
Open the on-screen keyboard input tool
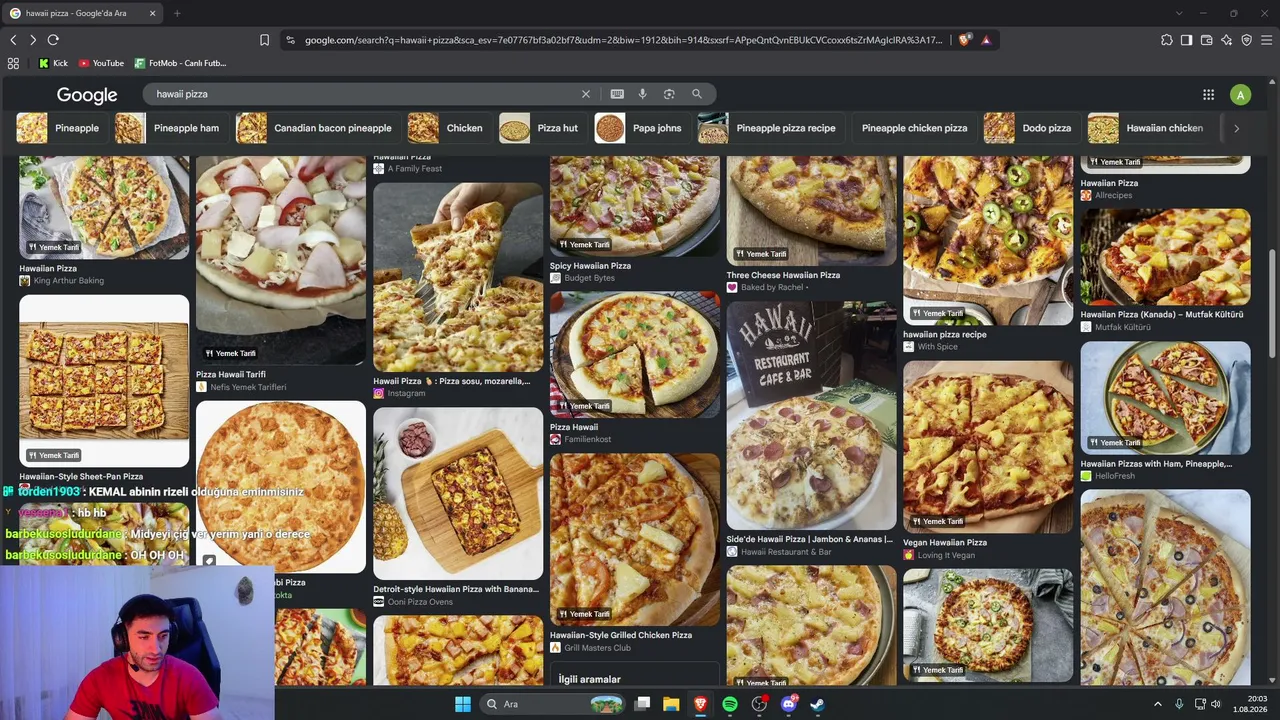[617, 94]
